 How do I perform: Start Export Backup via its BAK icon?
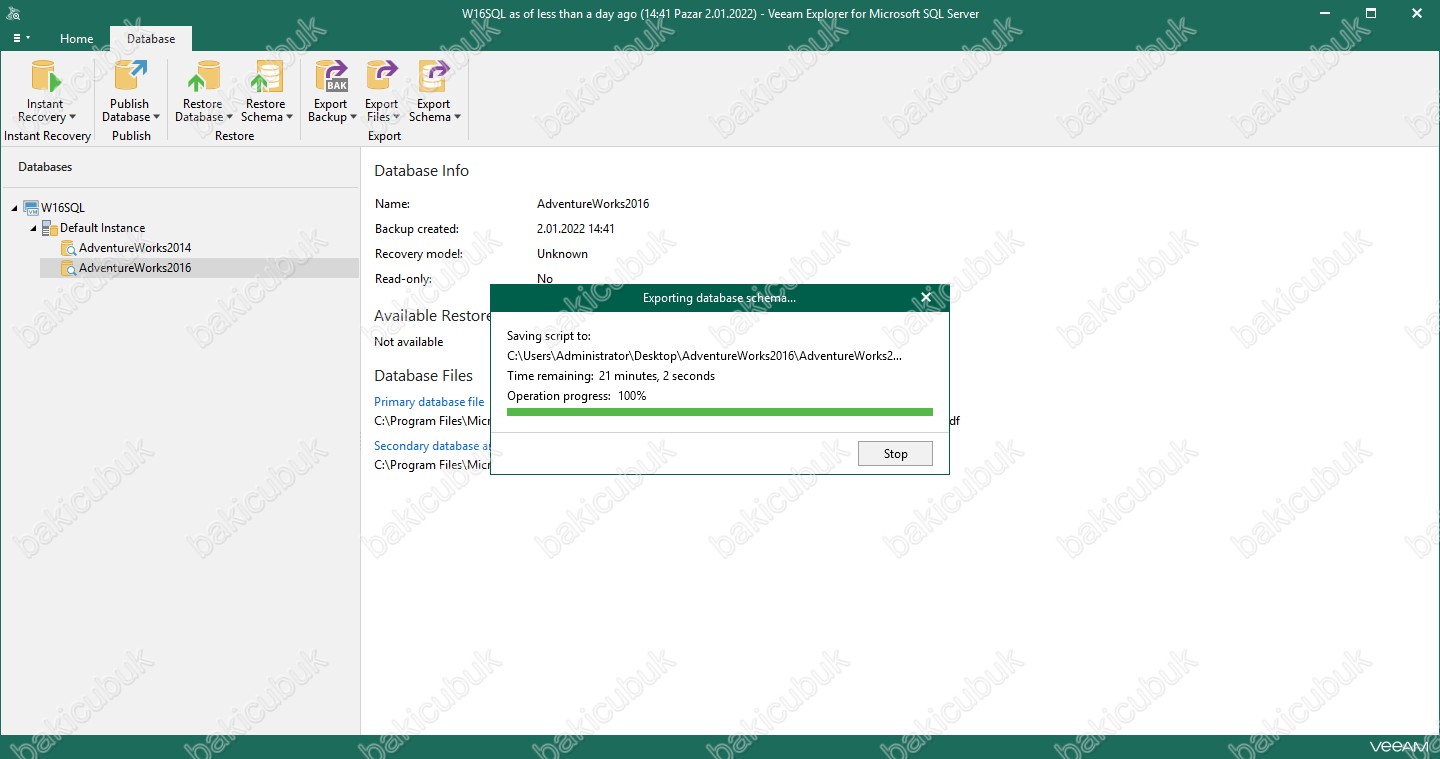pyautogui.click(x=330, y=77)
